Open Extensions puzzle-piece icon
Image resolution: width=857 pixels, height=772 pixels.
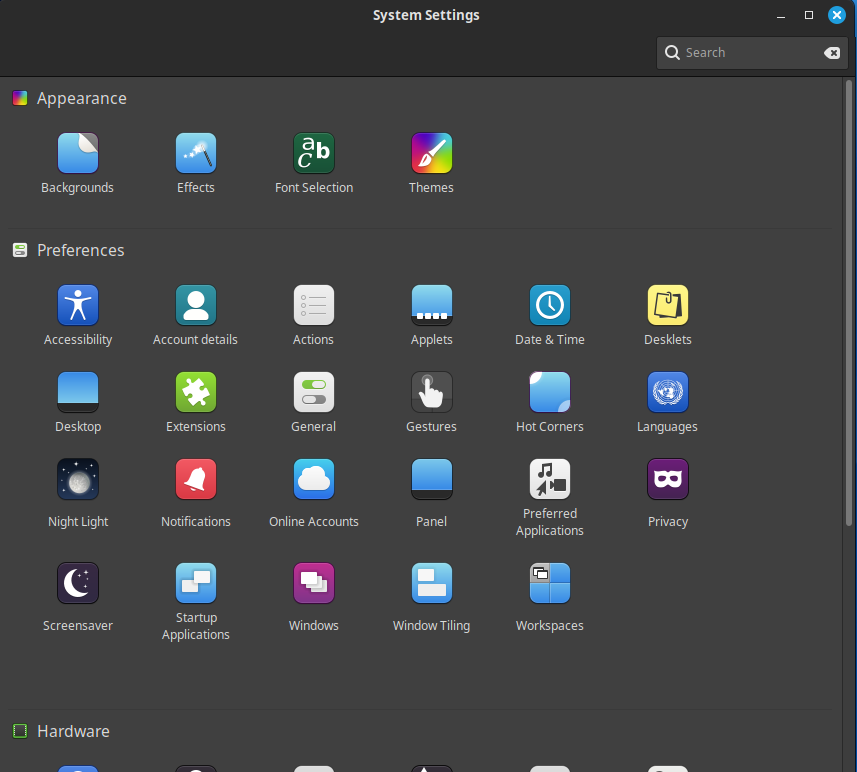pyautogui.click(x=196, y=392)
